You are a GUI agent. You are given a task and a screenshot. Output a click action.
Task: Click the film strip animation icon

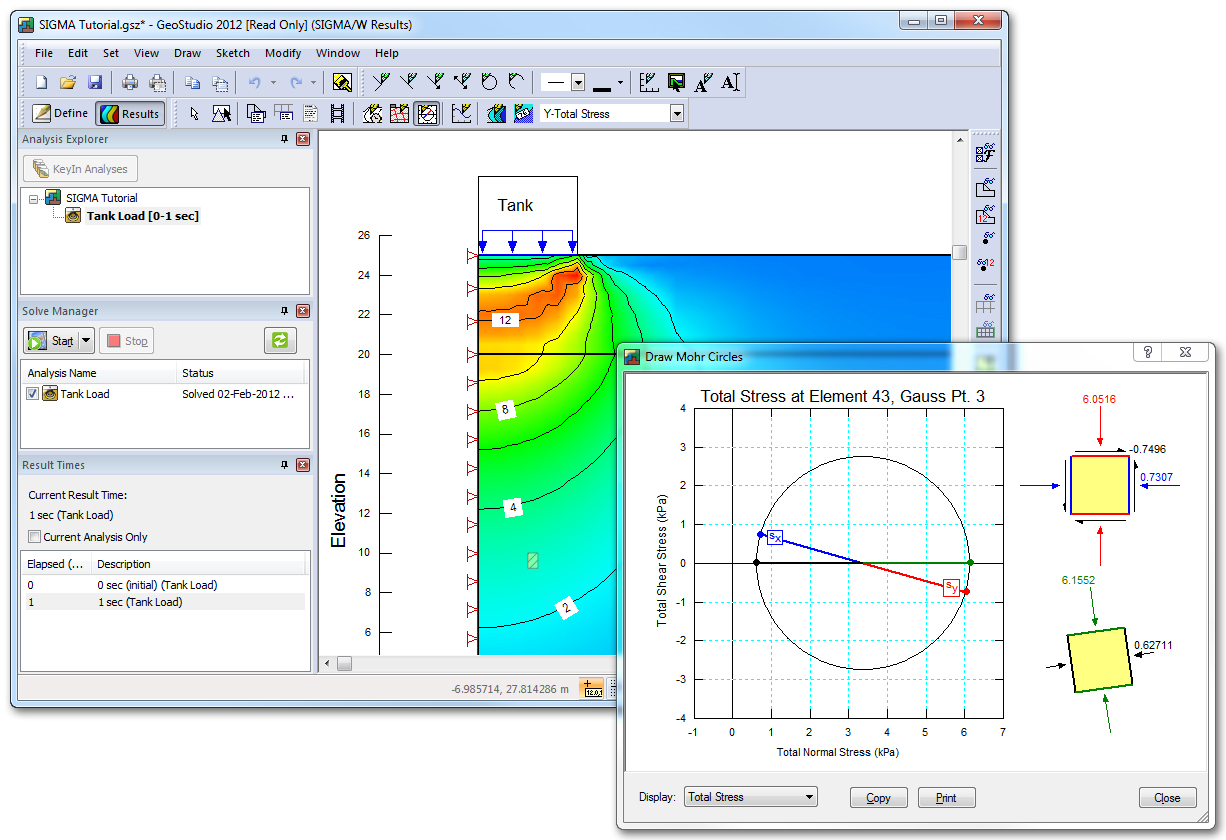click(x=337, y=114)
